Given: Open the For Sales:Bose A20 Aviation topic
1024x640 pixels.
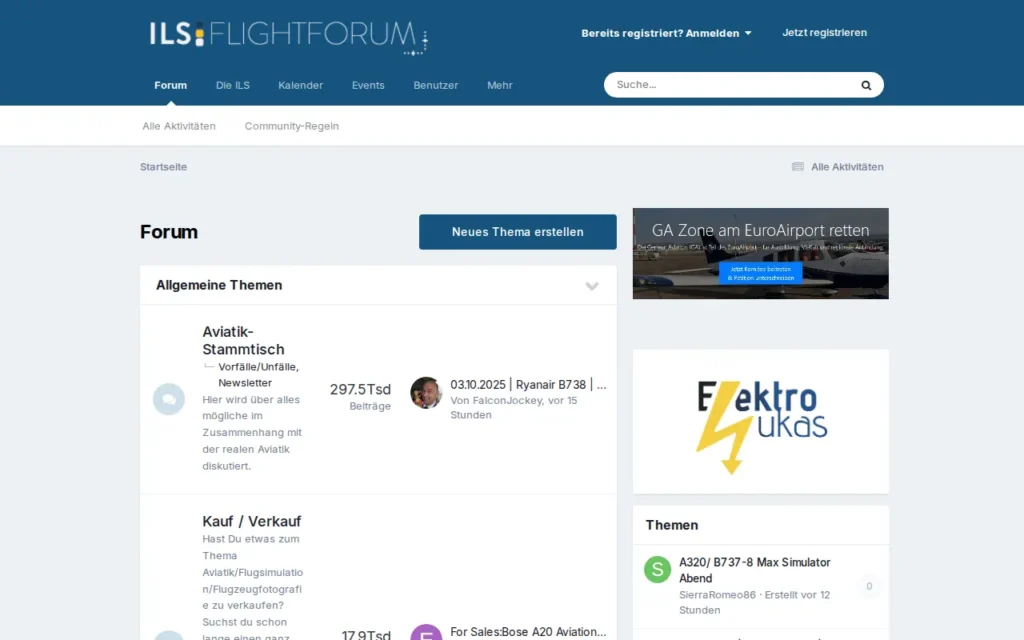Looking at the screenshot, I should click(x=528, y=632).
